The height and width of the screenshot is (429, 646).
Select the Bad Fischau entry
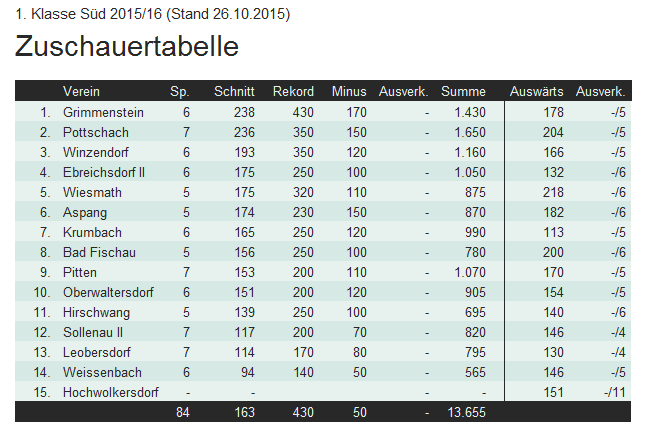pos(99,252)
